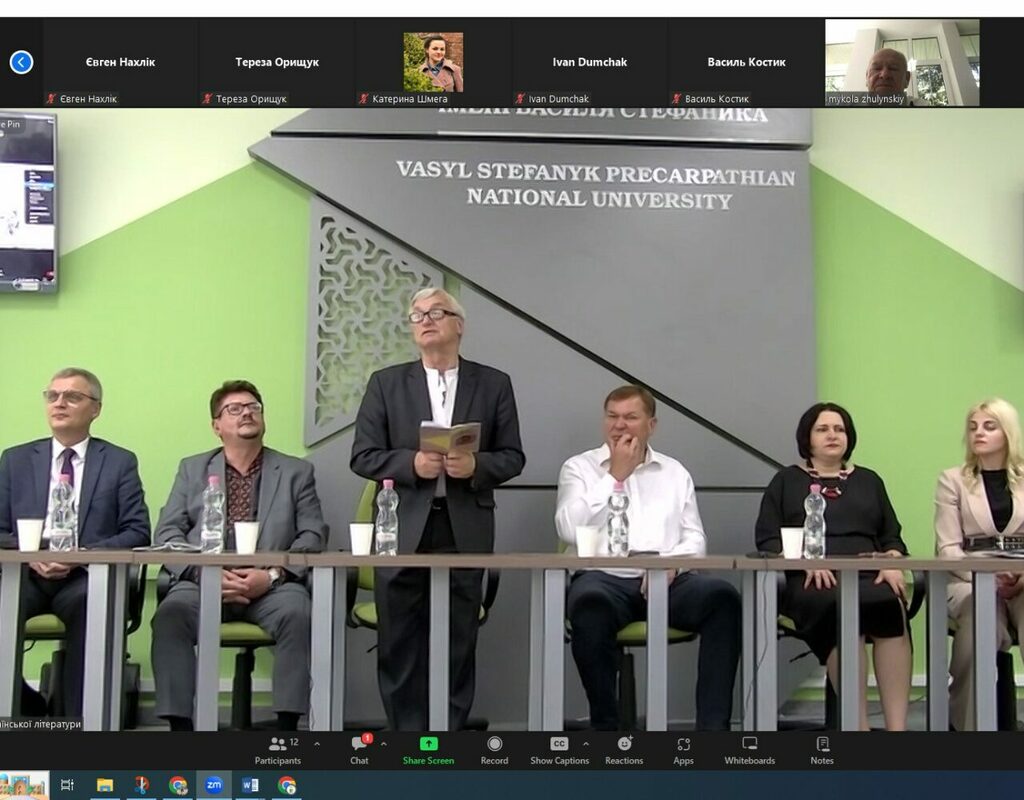This screenshot has height=800, width=1024.
Task: Open Whiteboards
Action: point(749,749)
